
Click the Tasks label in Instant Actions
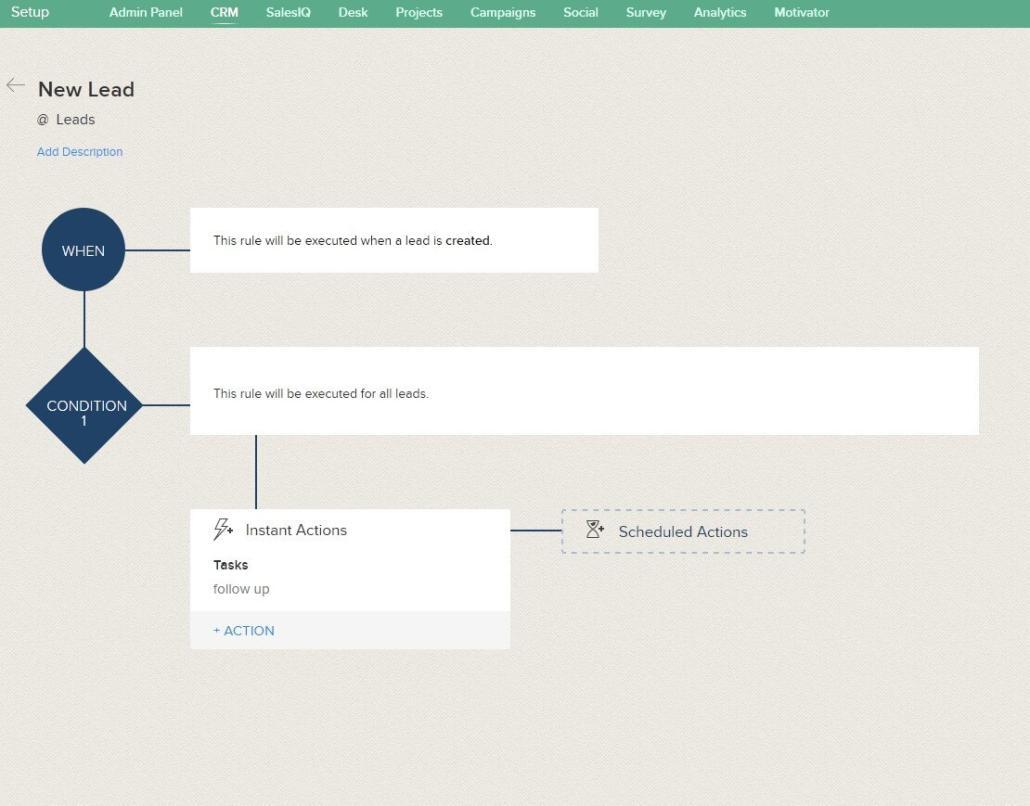[231, 565]
